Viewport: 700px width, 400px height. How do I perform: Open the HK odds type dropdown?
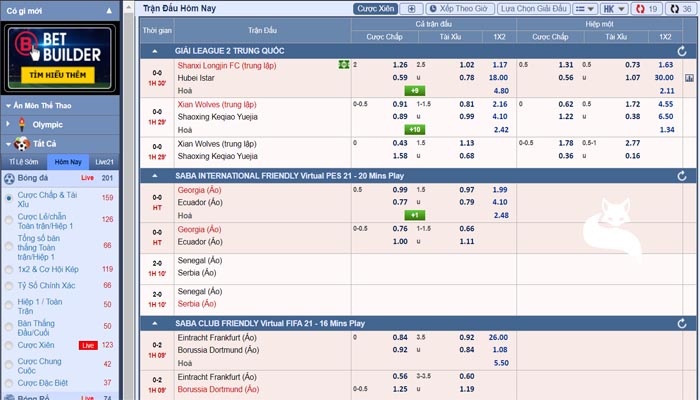tap(614, 9)
